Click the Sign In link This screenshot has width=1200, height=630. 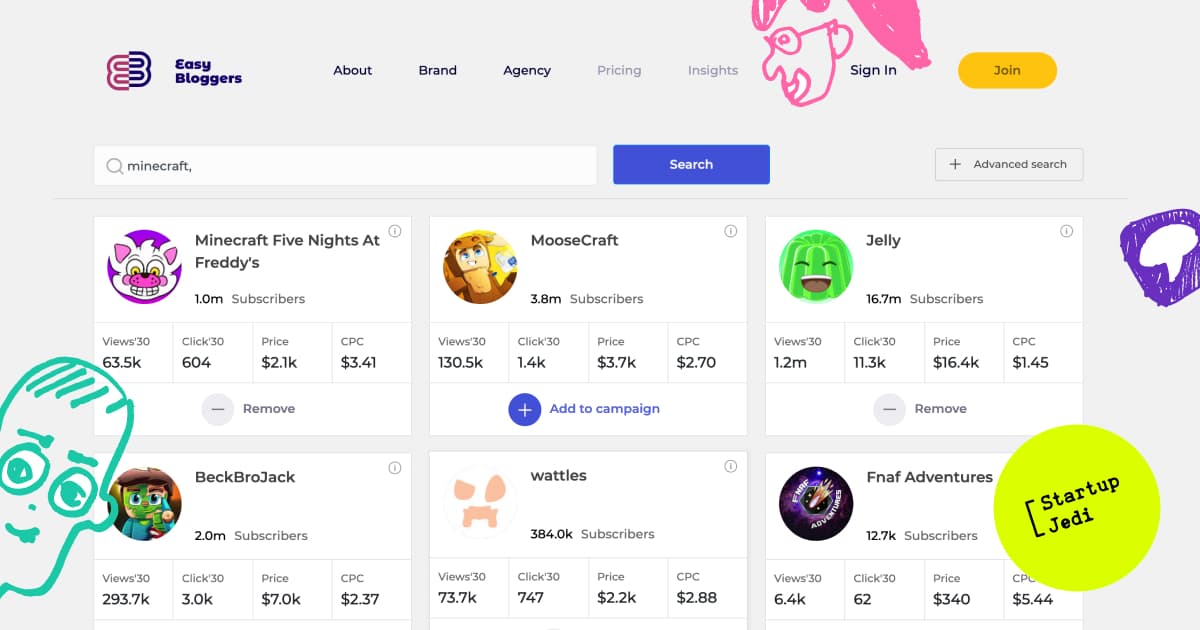(x=873, y=70)
